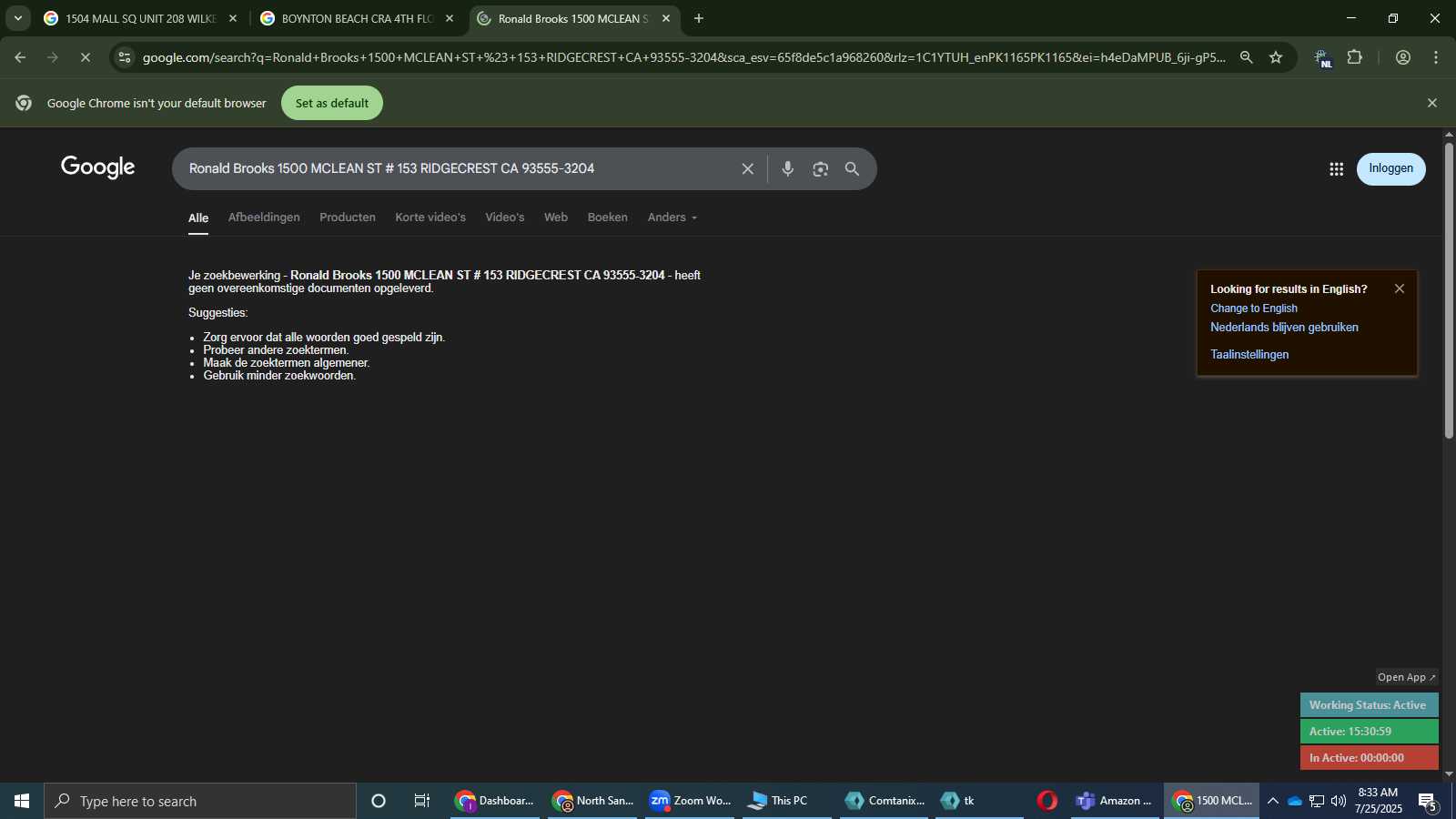Viewport: 1456px width, 819px height.
Task: Close the 1504 MALL SQ tab
Action: pos(233,18)
